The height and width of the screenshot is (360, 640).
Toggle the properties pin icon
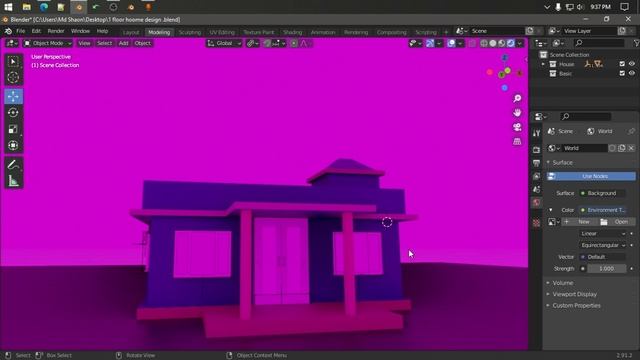tap(631, 131)
